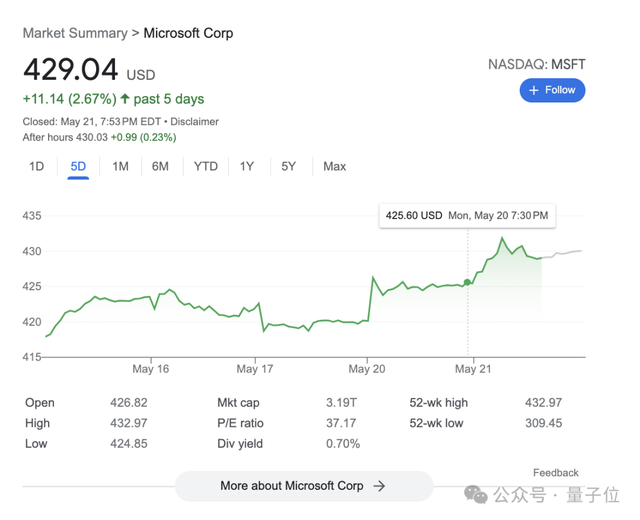This screenshot has width=640, height=520.
Task: Open the Market Summary breadcrumb link
Action: click(x=75, y=33)
